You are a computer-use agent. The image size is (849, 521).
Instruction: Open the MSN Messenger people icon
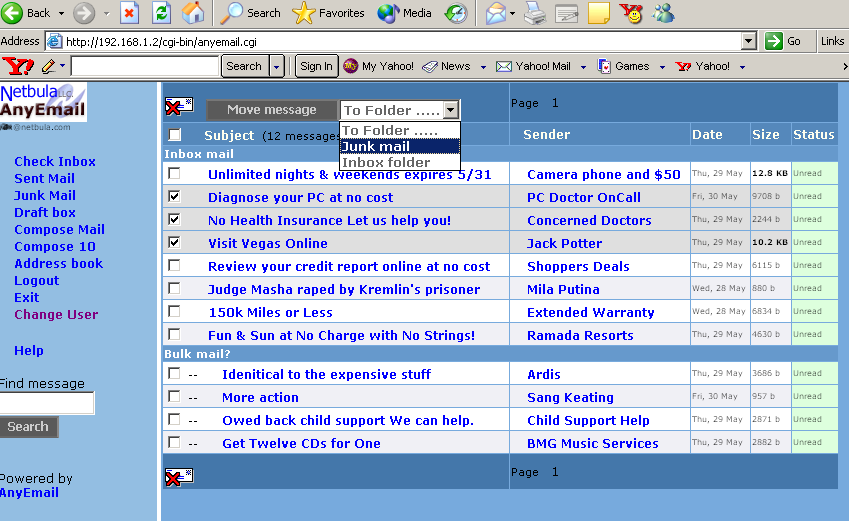663,12
